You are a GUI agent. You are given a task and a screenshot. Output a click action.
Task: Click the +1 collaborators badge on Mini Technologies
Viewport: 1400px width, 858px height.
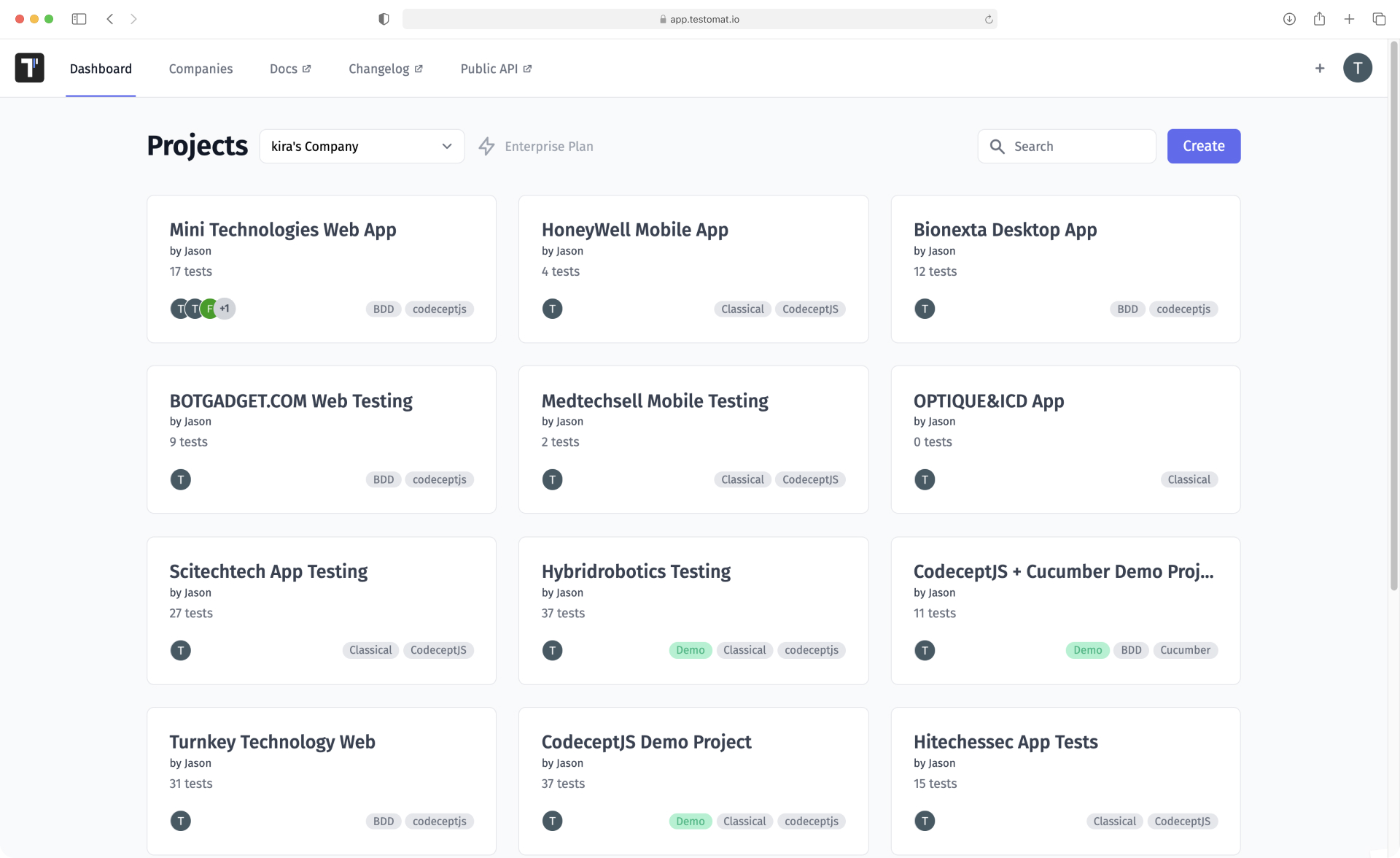coord(225,308)
